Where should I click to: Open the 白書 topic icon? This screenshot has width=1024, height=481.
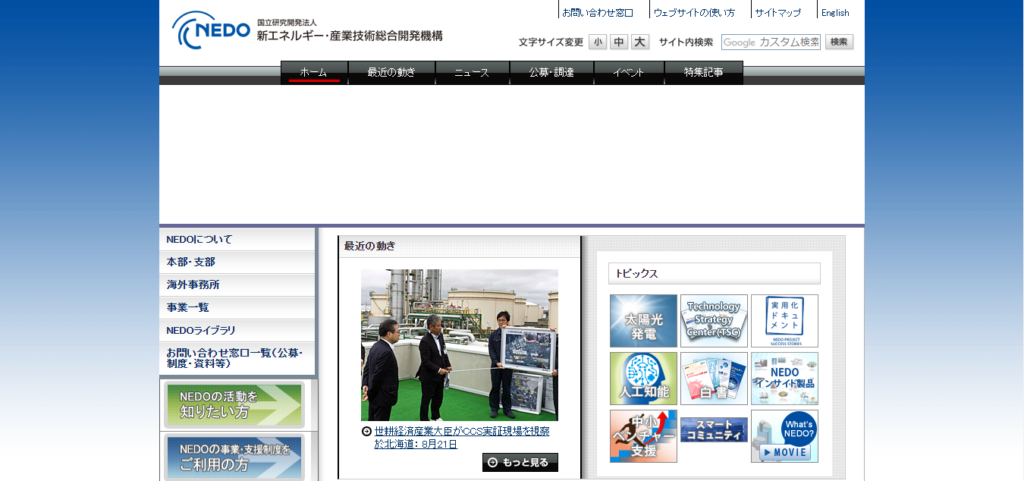[714, 379]
